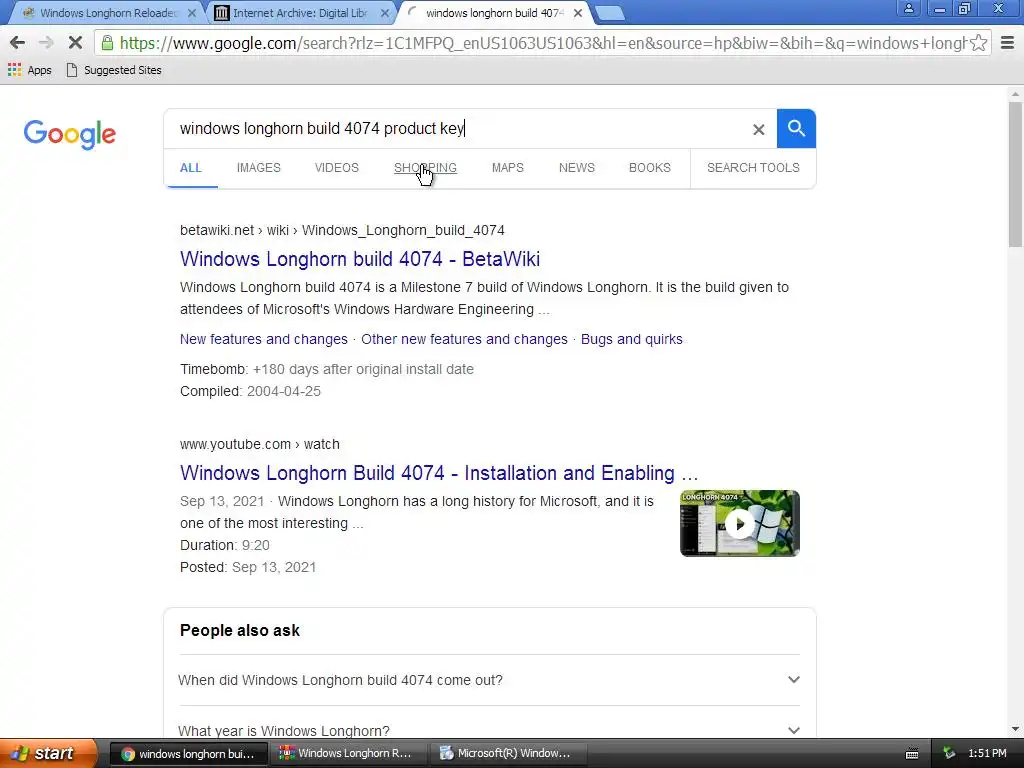Screen dimensions: 1024x768
Task: Open the Chrome hamburger menu
Action: click(x=1007, y=43)
